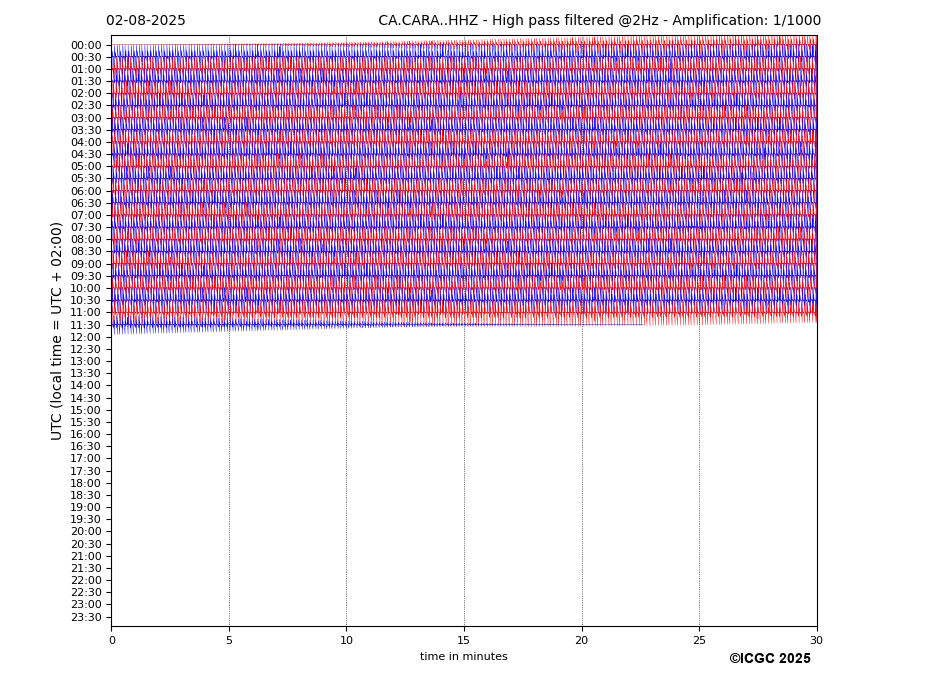Click the 16:00 time row label
Viewport: 927px width, 696px height.
click(x=86, y=435)
